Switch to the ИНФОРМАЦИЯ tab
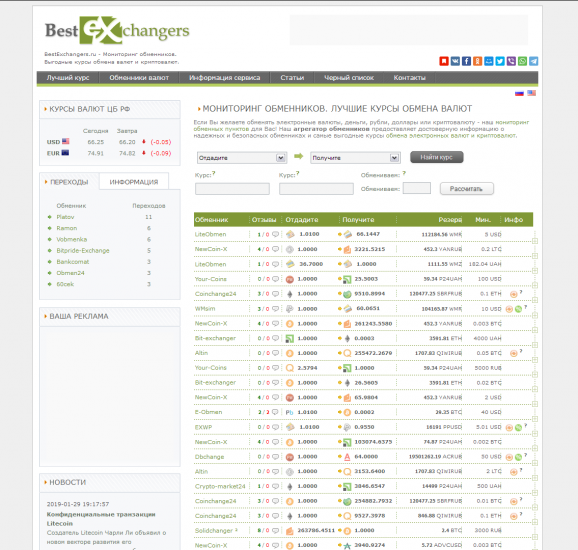This screenshot has height=550, width=578. click(134, 182)
